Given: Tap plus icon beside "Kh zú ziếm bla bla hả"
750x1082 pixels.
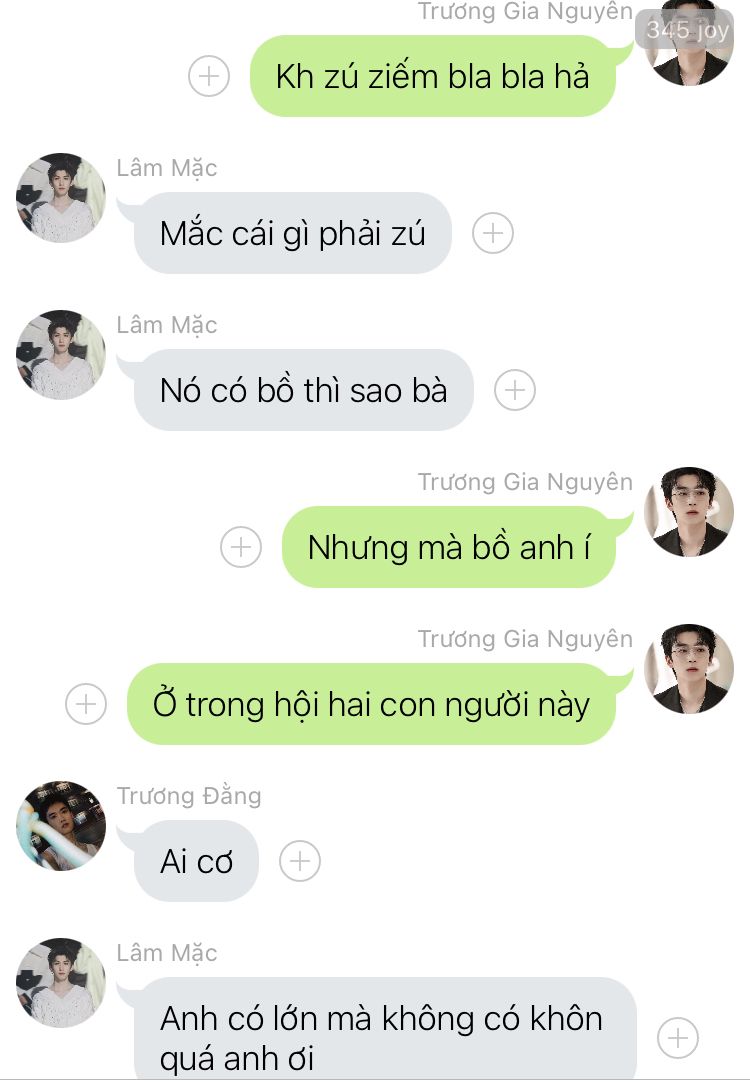Looking at the screenshot, I should [208, 76].
